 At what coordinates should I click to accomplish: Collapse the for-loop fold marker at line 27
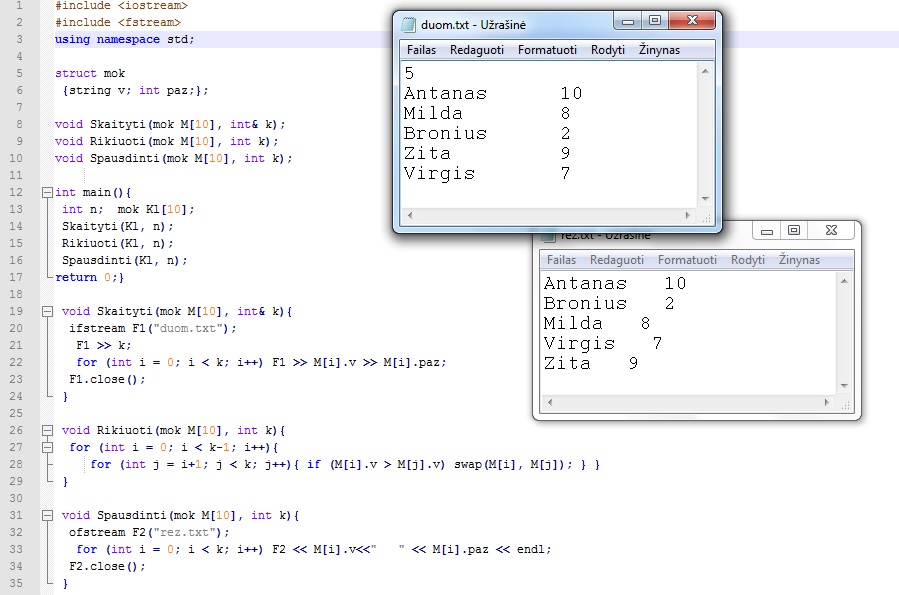pyautogui.click(x=48, y=448)
